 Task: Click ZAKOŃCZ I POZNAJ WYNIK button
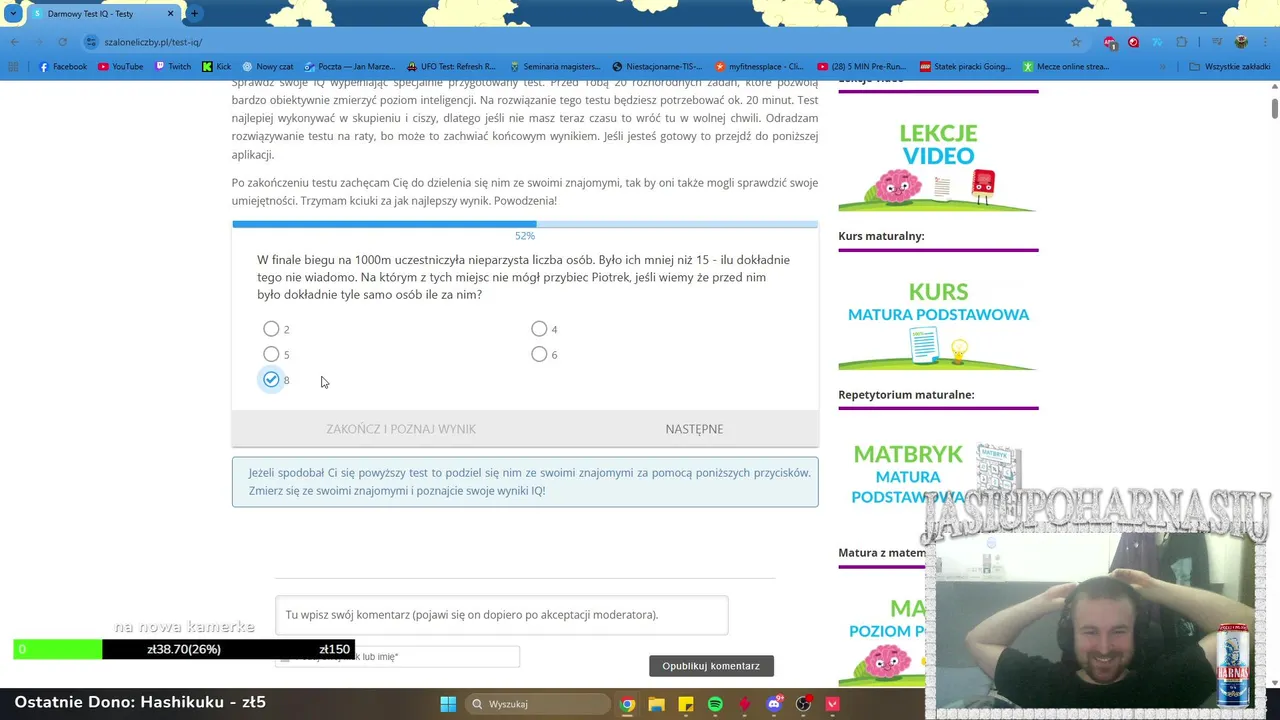401,429
